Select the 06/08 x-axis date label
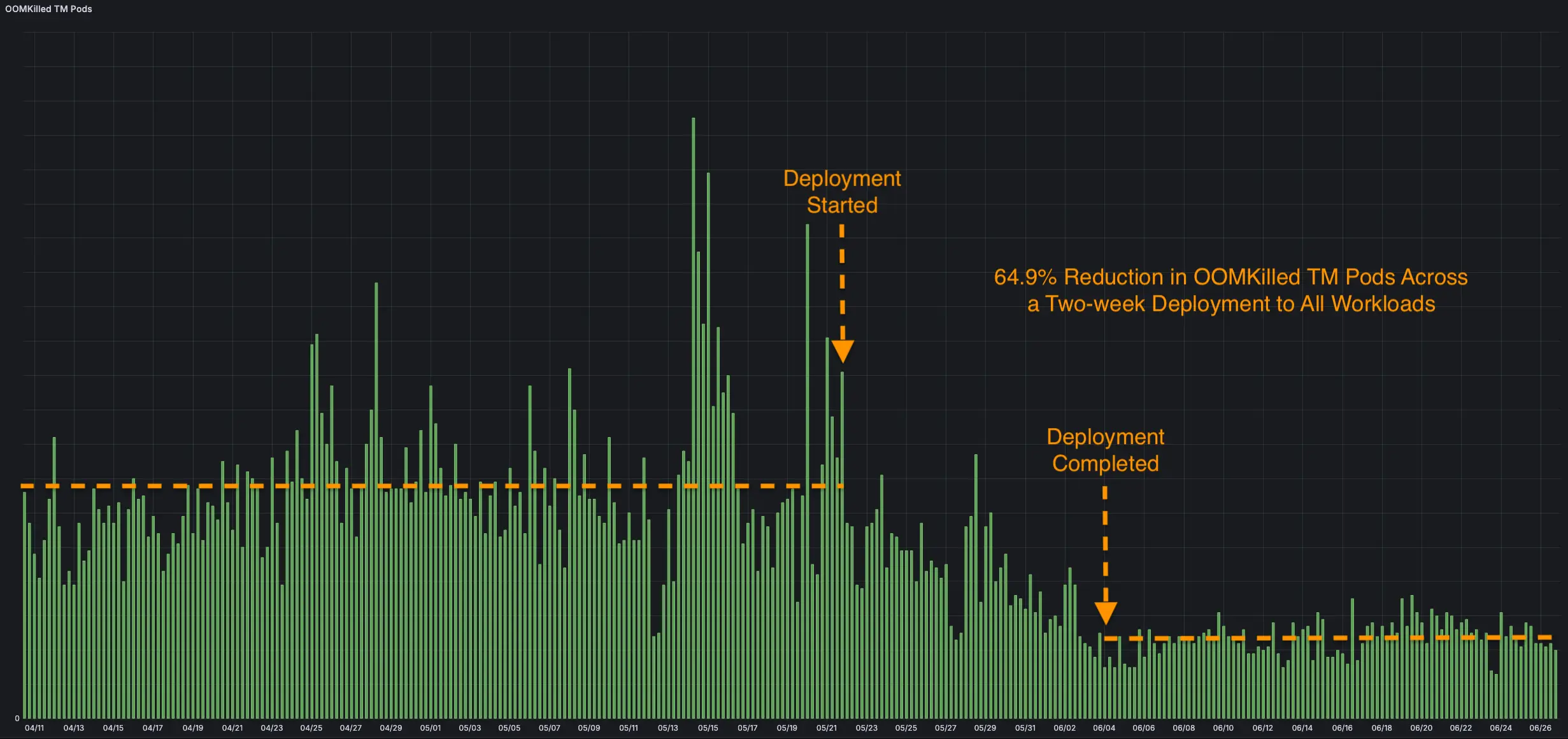Image resolution: width=1568 pixels, height=739 pixels. click(1184, 728)
